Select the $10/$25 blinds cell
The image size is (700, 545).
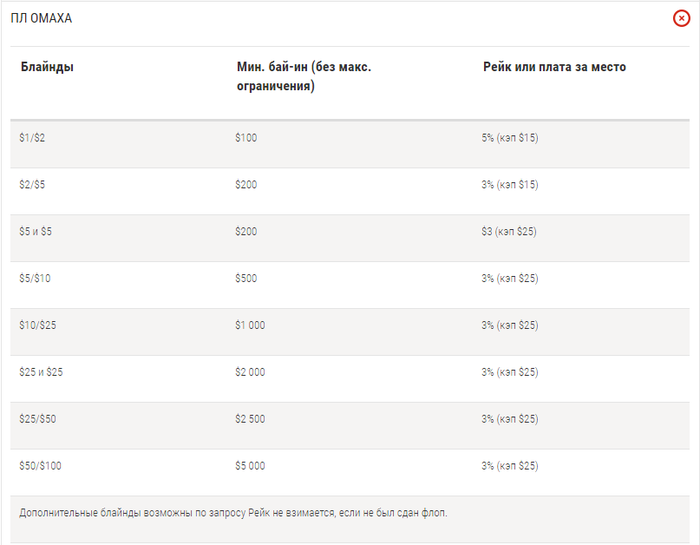tap(38, 325)
